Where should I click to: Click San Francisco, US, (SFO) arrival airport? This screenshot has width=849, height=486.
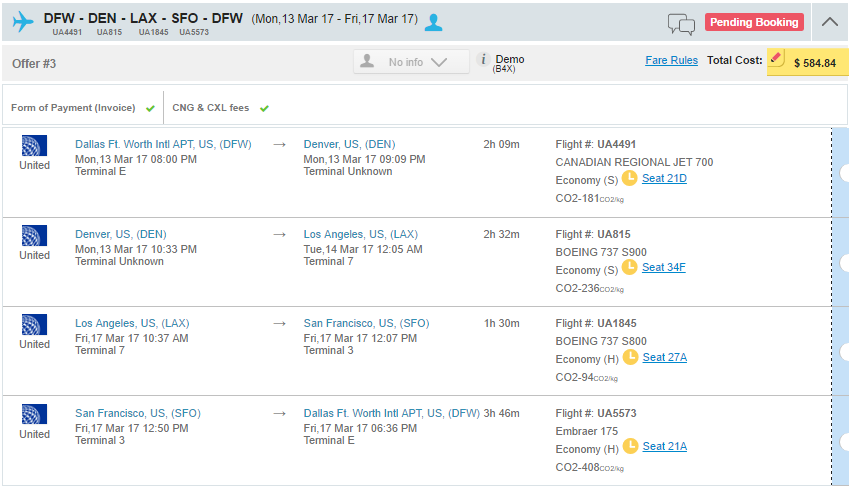click(x=367, y=324)
